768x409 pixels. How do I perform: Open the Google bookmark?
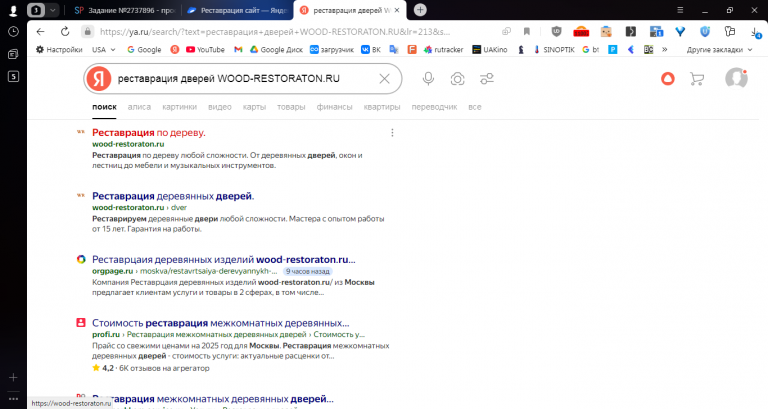tap(144, 49)
